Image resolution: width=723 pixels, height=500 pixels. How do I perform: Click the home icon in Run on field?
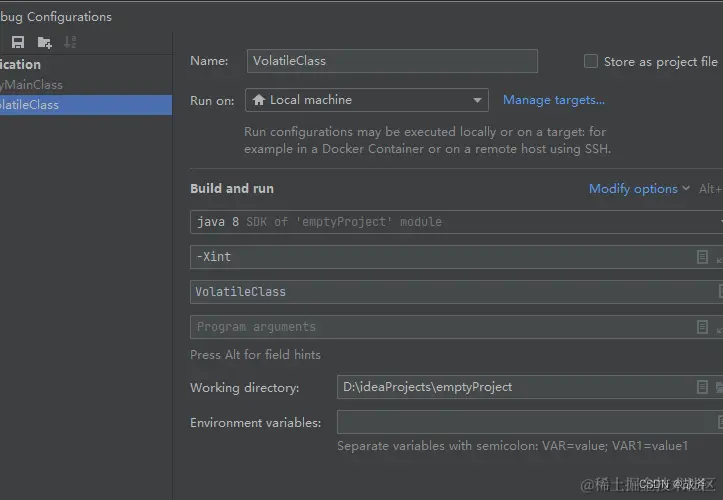coord(259,100)
